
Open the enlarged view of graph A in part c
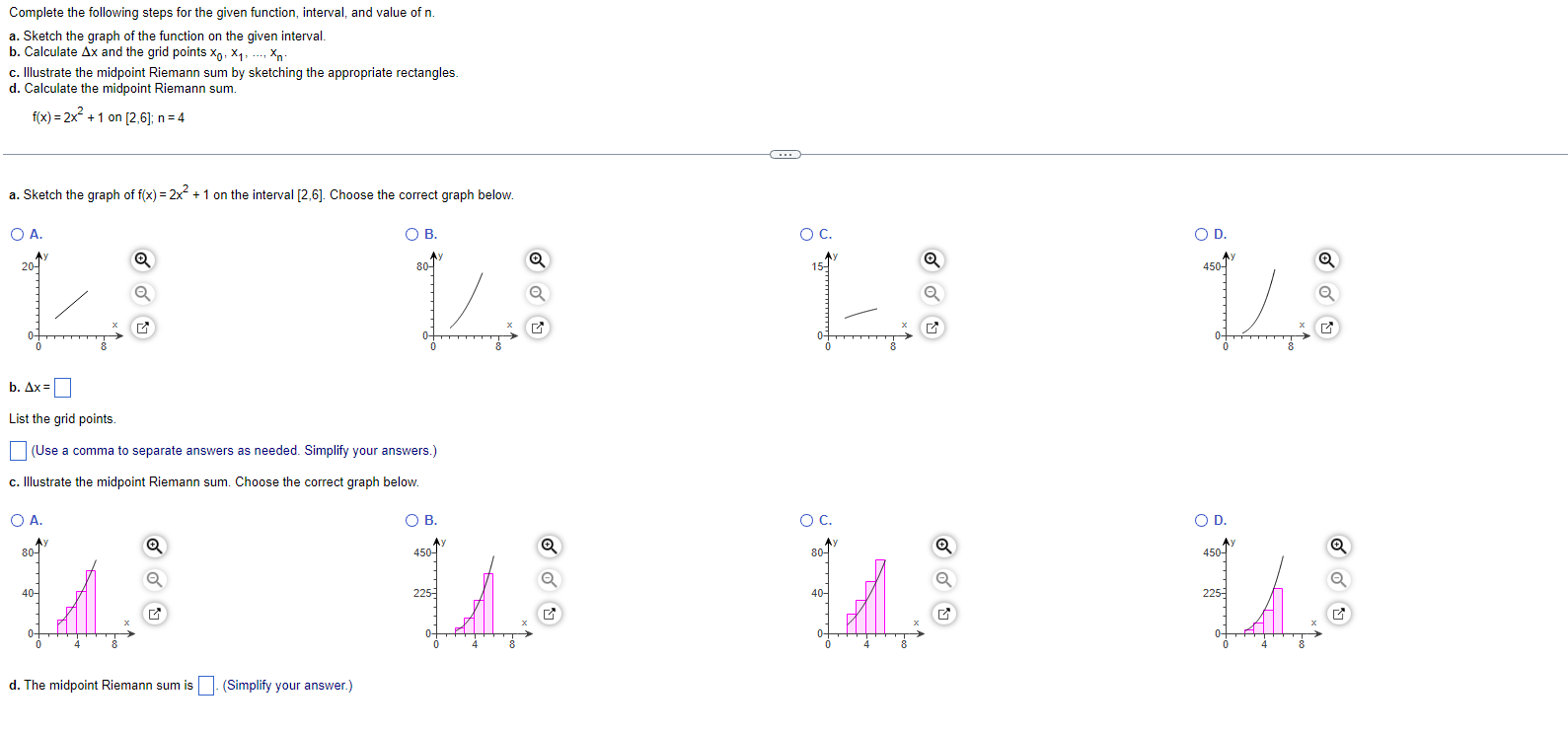[153, 613]
